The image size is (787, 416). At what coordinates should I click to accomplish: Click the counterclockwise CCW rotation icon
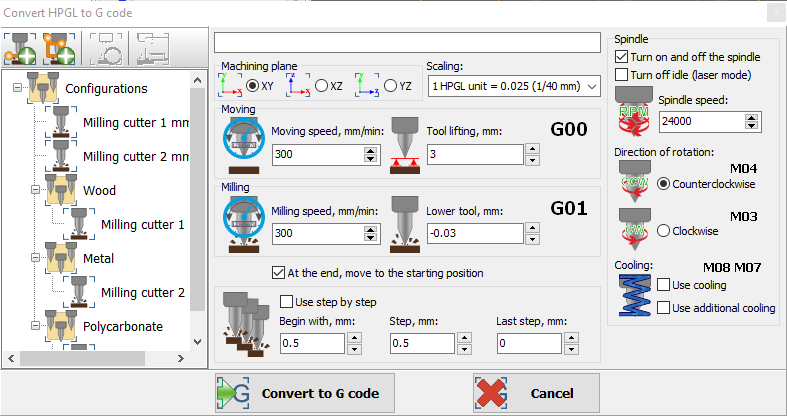[x=635, y=181]
